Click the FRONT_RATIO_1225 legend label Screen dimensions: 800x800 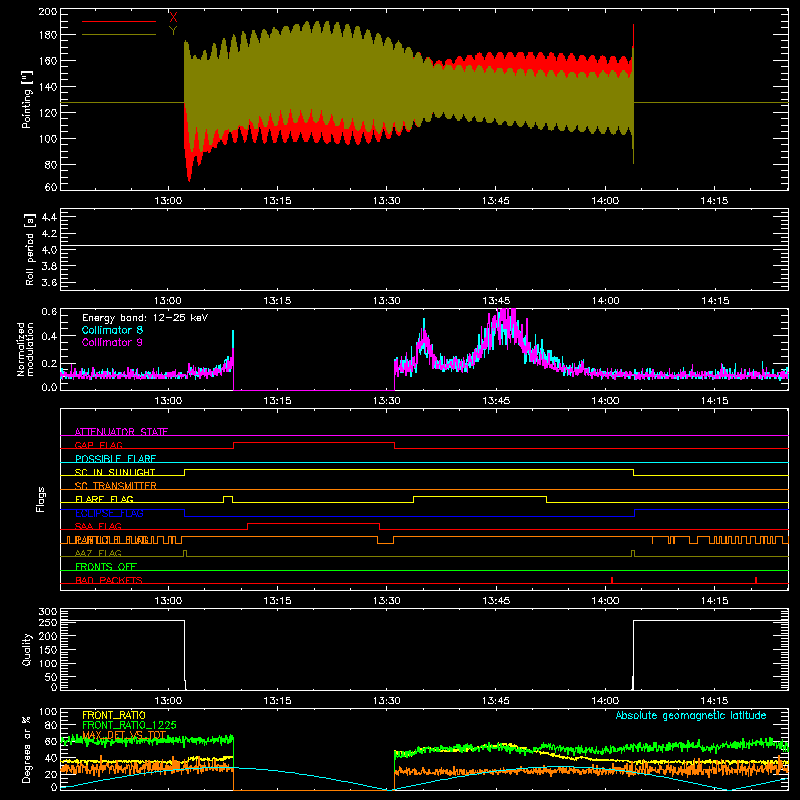129,725
